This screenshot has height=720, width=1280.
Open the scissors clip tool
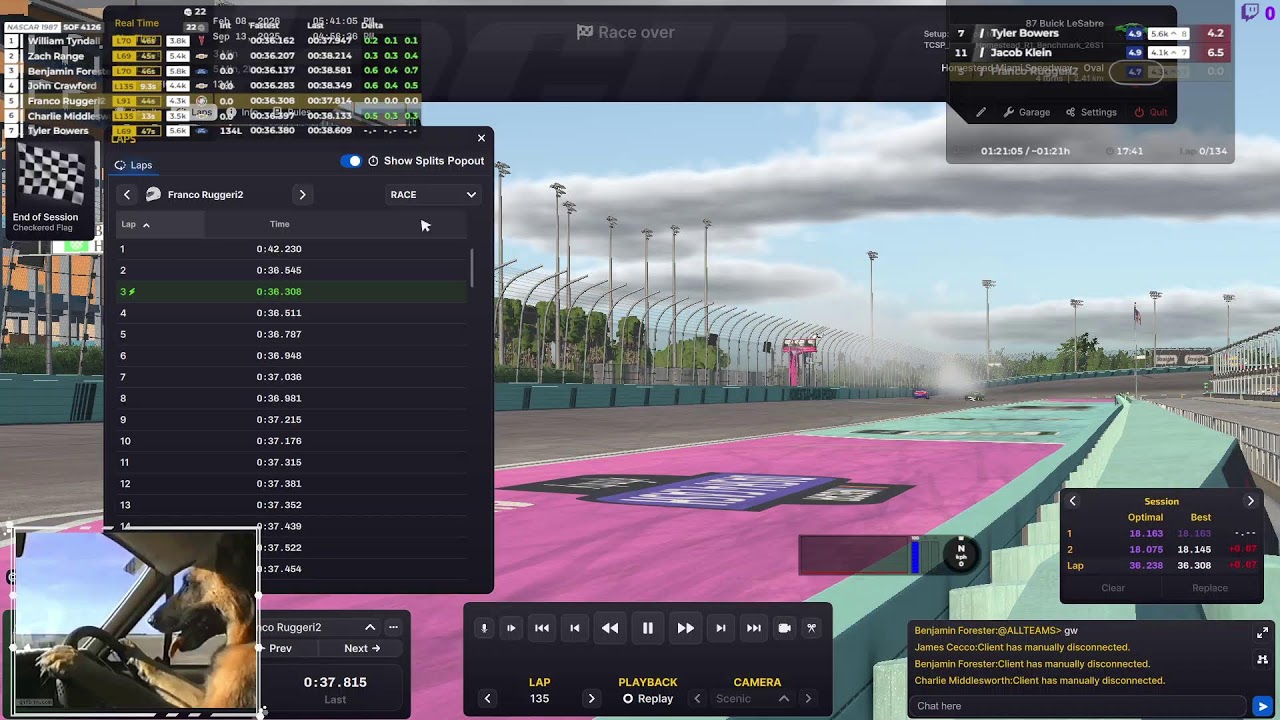click(x=812, y=628)
